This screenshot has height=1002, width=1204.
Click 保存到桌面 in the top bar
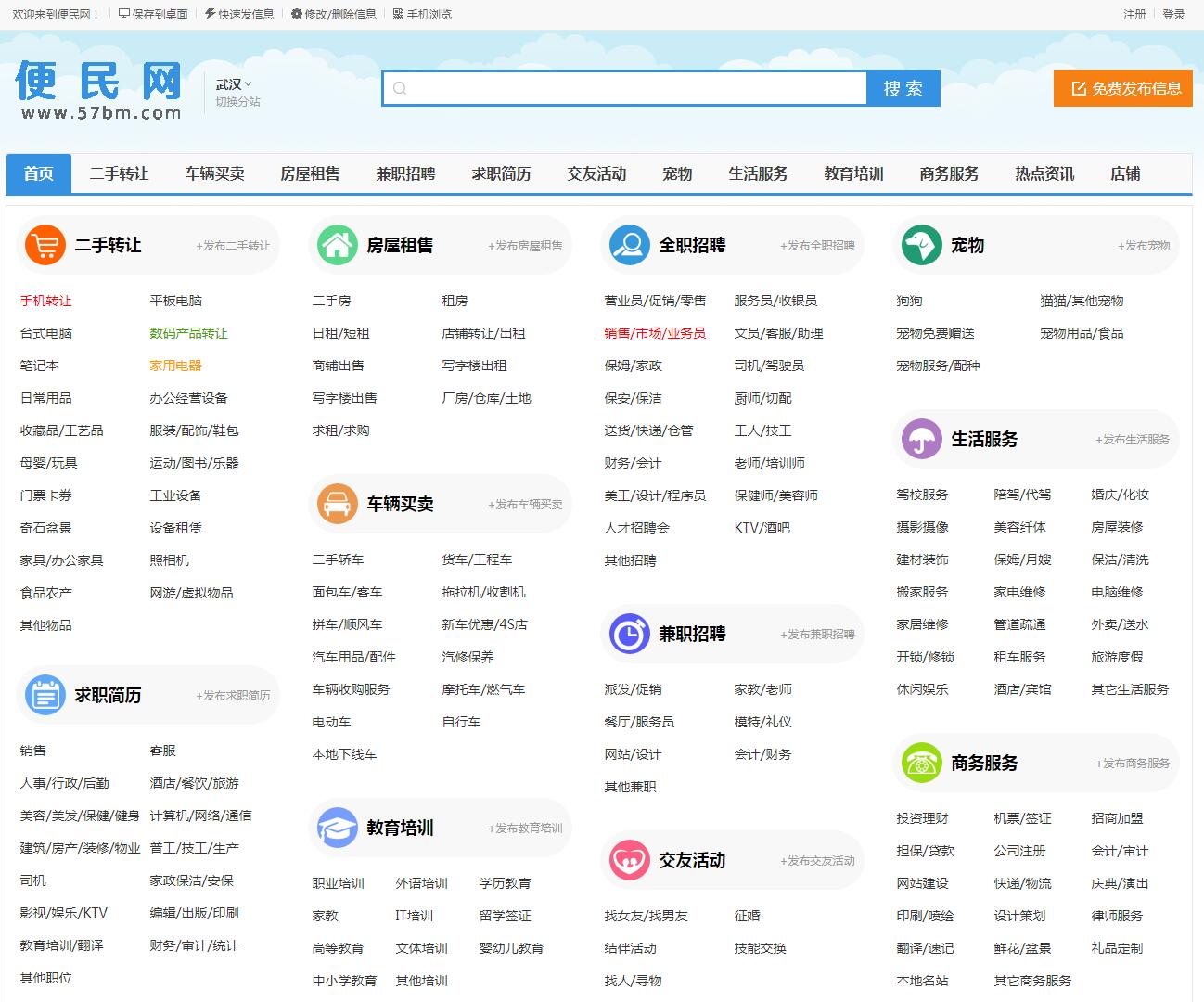(x=153, y=14)
